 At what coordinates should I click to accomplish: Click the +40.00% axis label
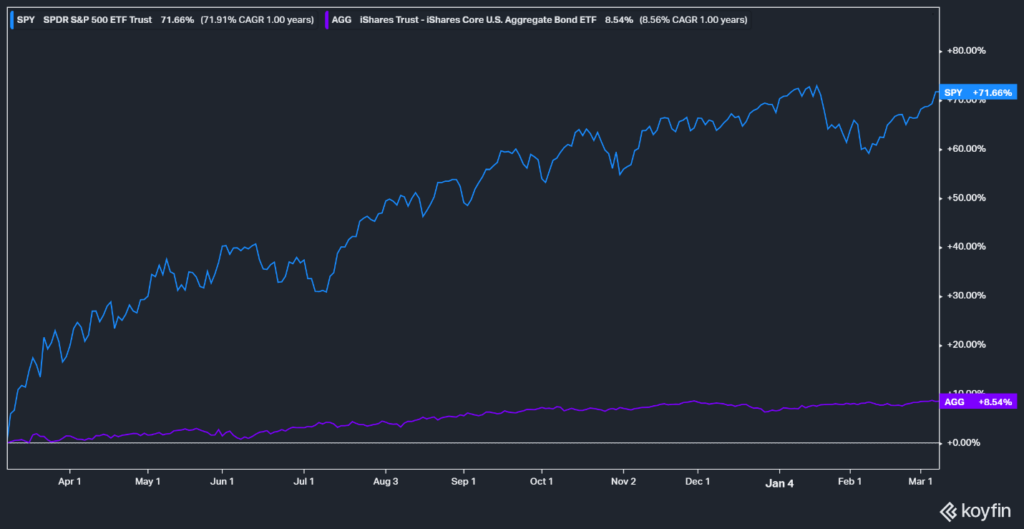pyautogui.click(x=966, y=247)
